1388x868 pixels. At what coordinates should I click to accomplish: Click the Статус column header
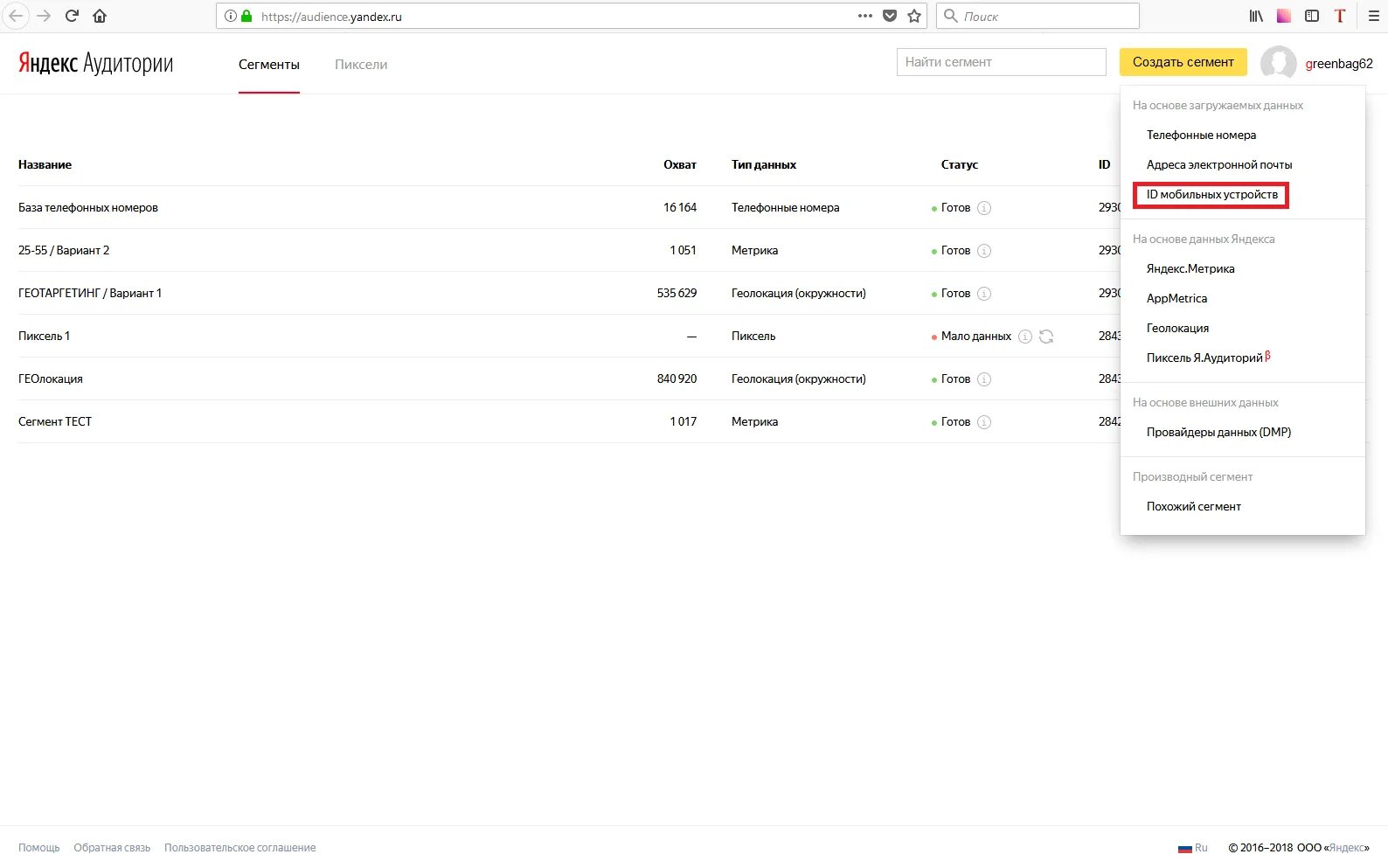tap(960, 164)
